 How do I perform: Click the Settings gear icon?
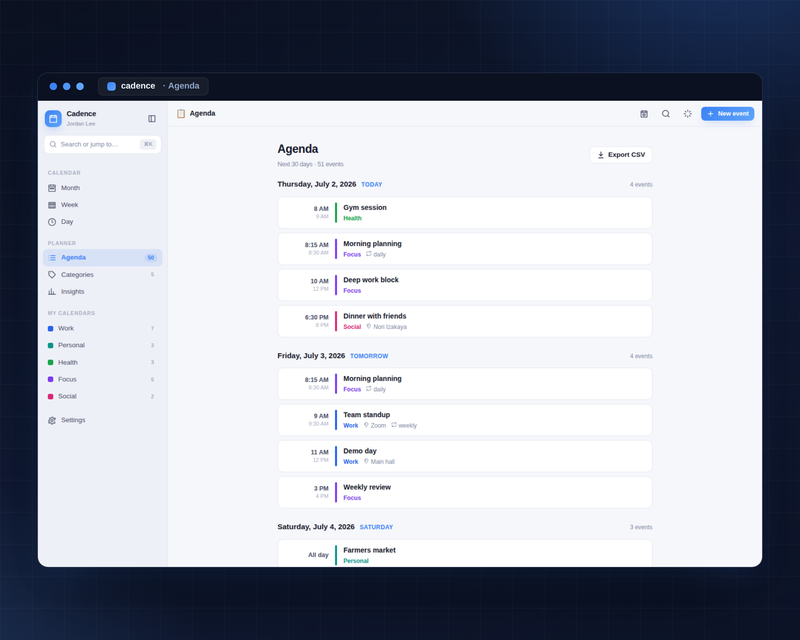pos(52,421)
